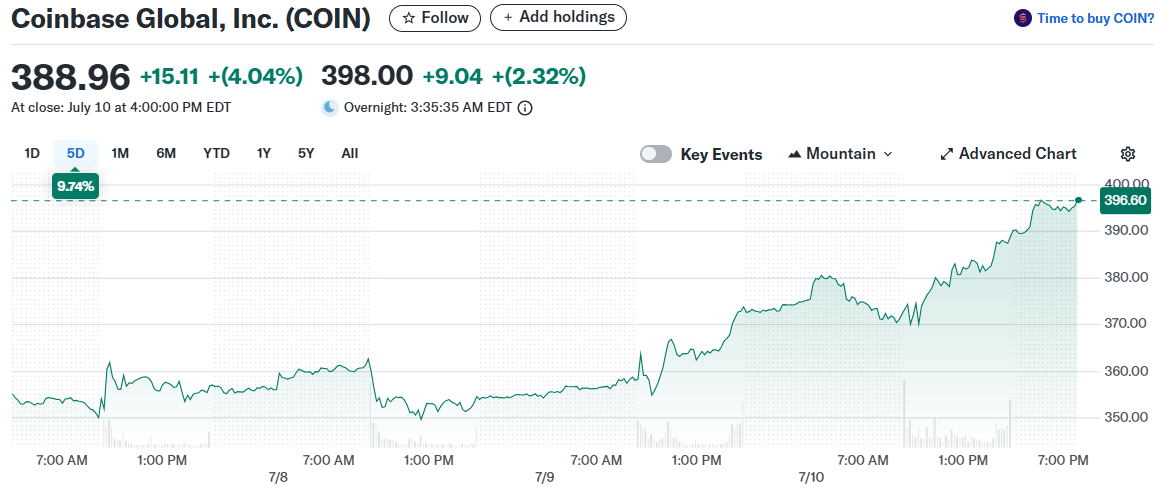Click the +9.04 overnight change value
This screenshot has height=492, width=1155.
tap(452, 77)
